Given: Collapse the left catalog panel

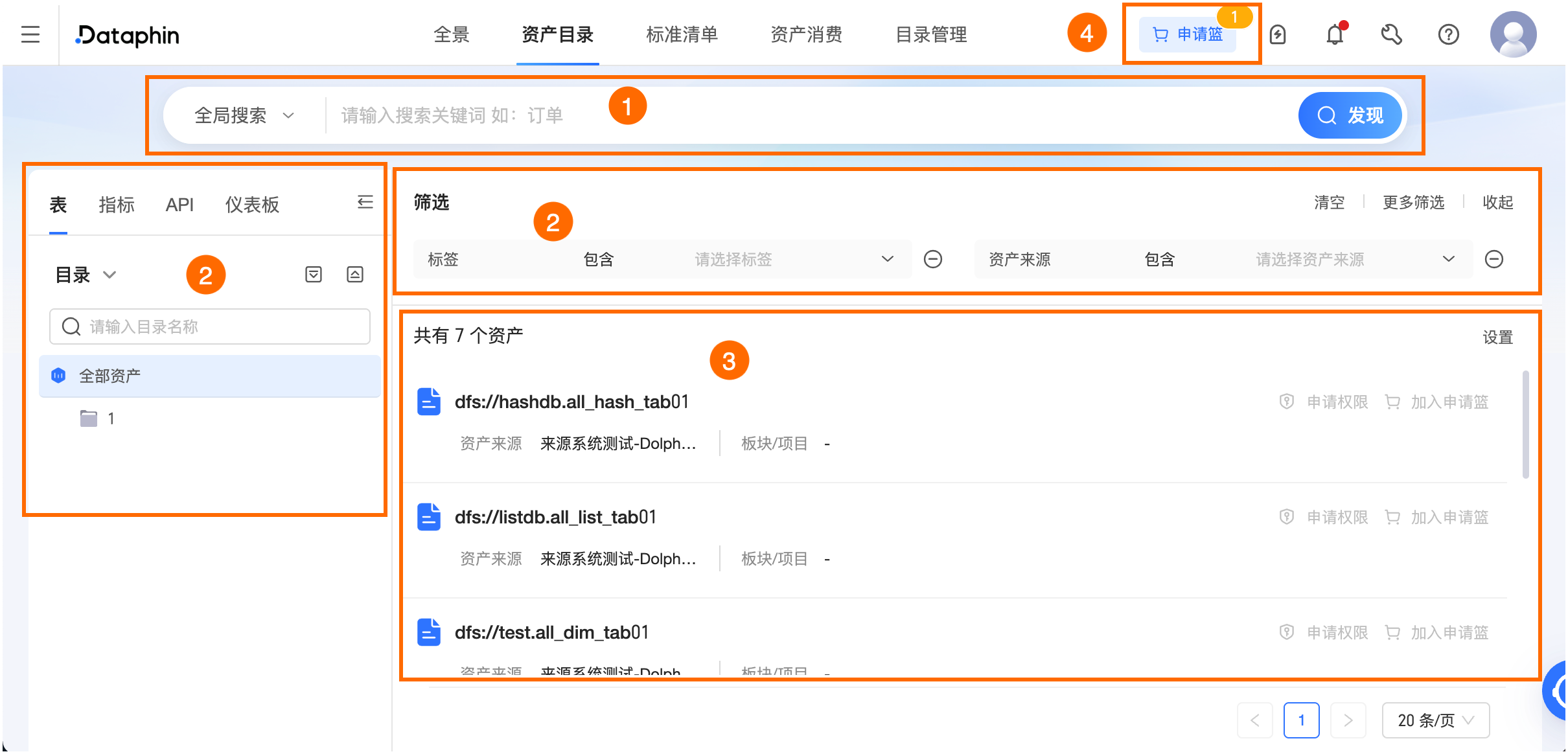Looking at the screenshot, I should click(x=365, y=203).
